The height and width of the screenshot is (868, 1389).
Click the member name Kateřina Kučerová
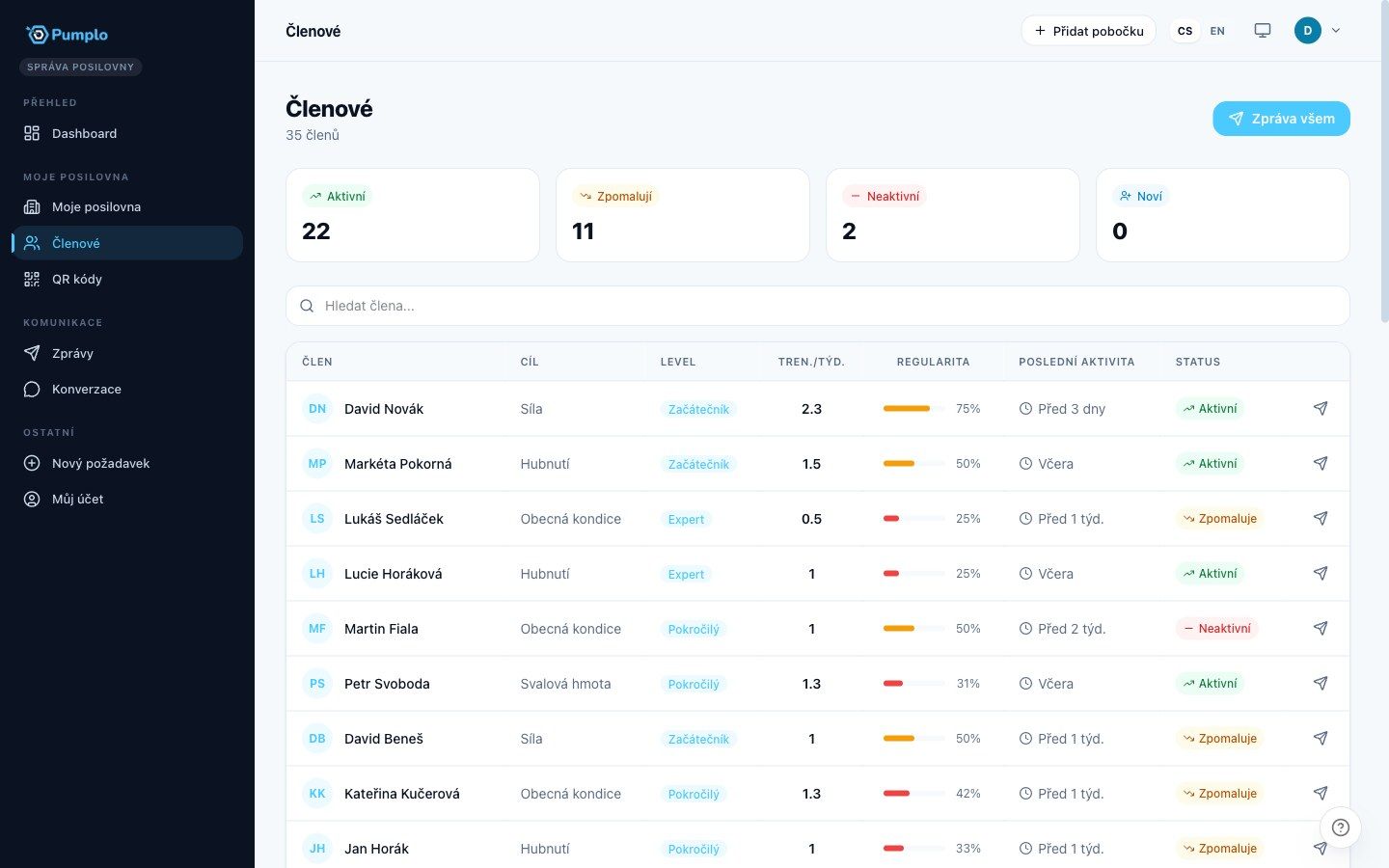click(x=402, y=794)
